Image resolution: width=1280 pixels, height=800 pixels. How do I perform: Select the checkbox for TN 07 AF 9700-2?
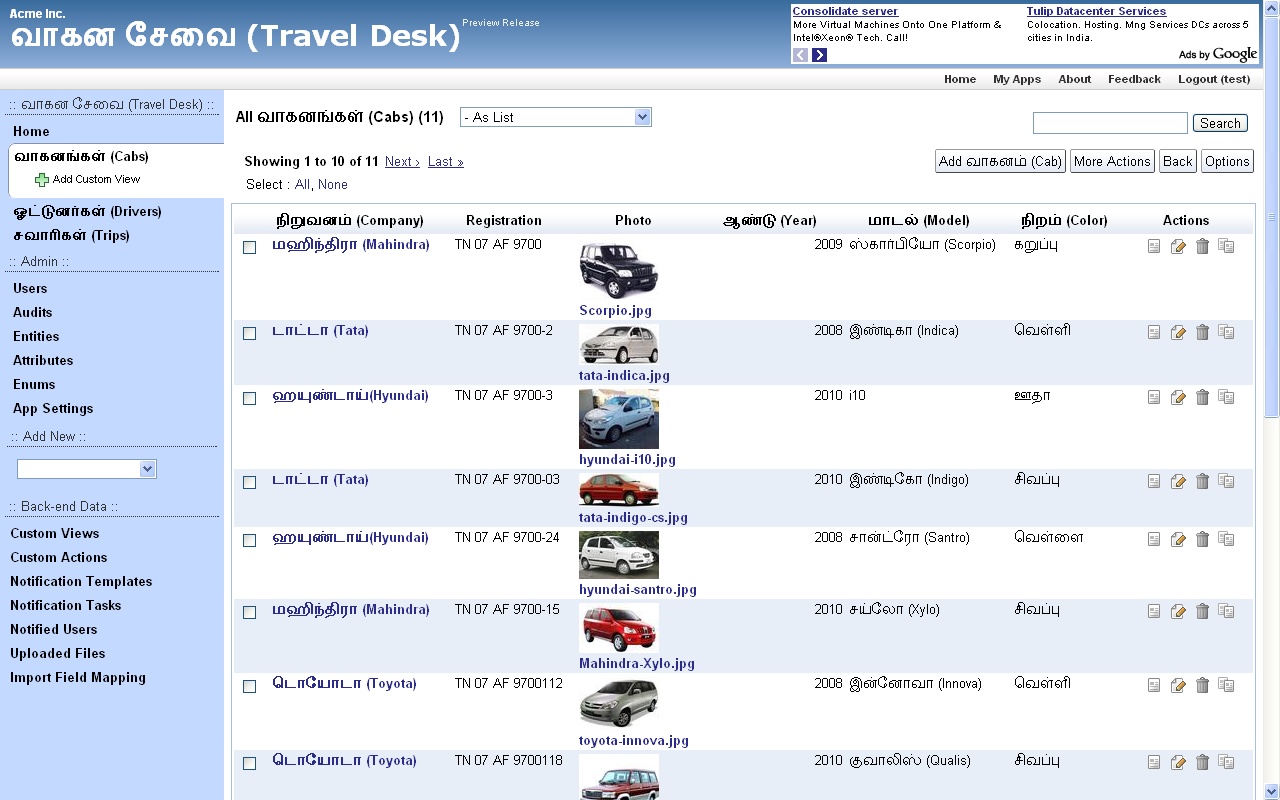250,334
